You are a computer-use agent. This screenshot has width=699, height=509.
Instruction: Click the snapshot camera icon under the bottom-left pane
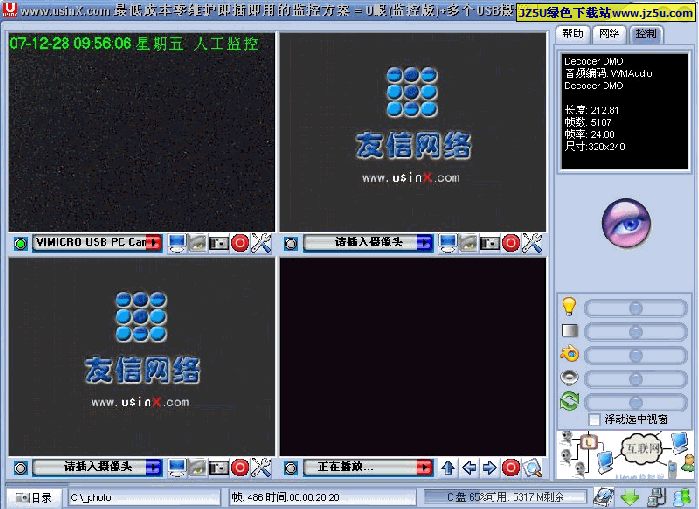click(219, 468)
